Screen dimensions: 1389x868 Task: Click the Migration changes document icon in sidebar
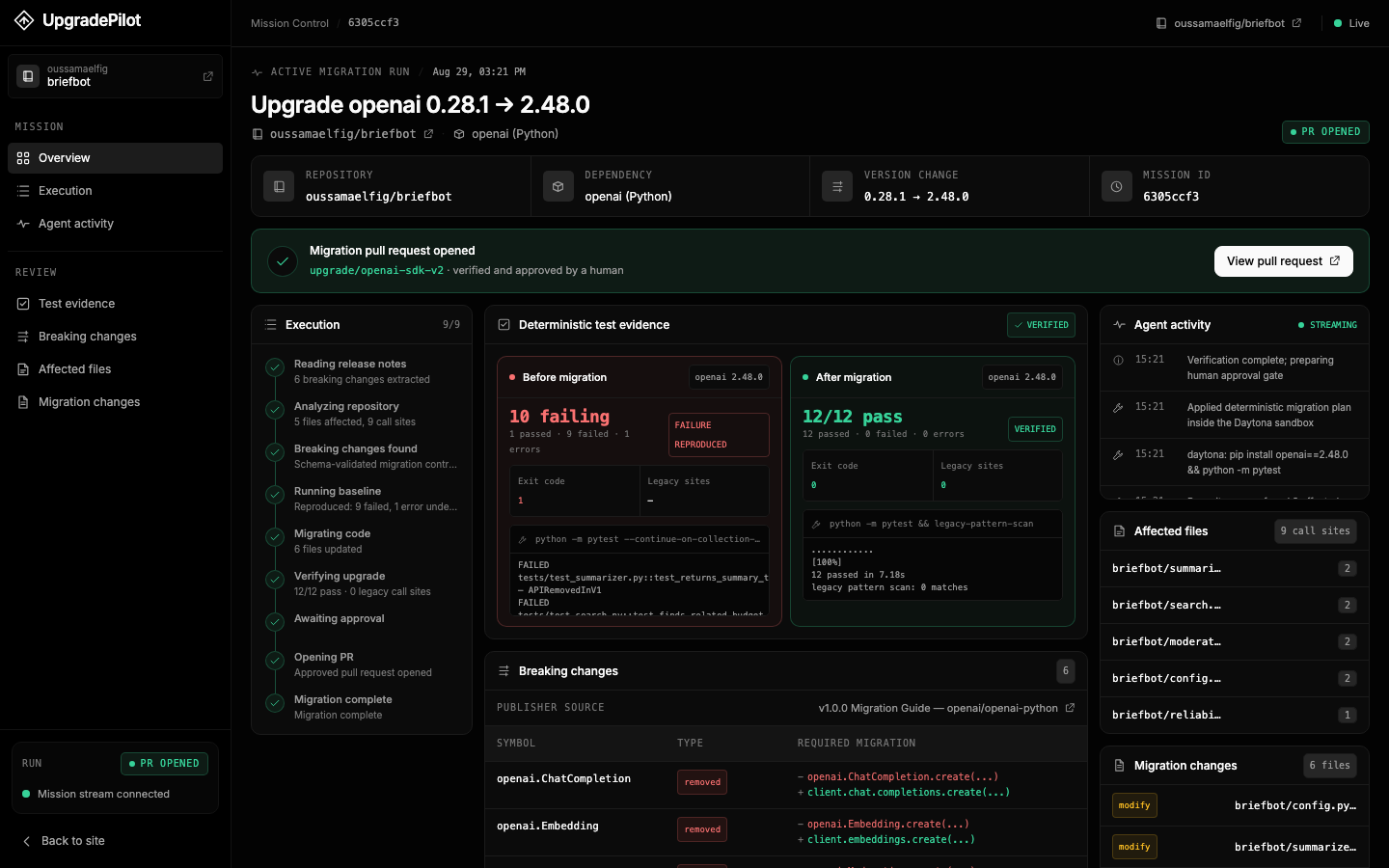coord(23,402)
